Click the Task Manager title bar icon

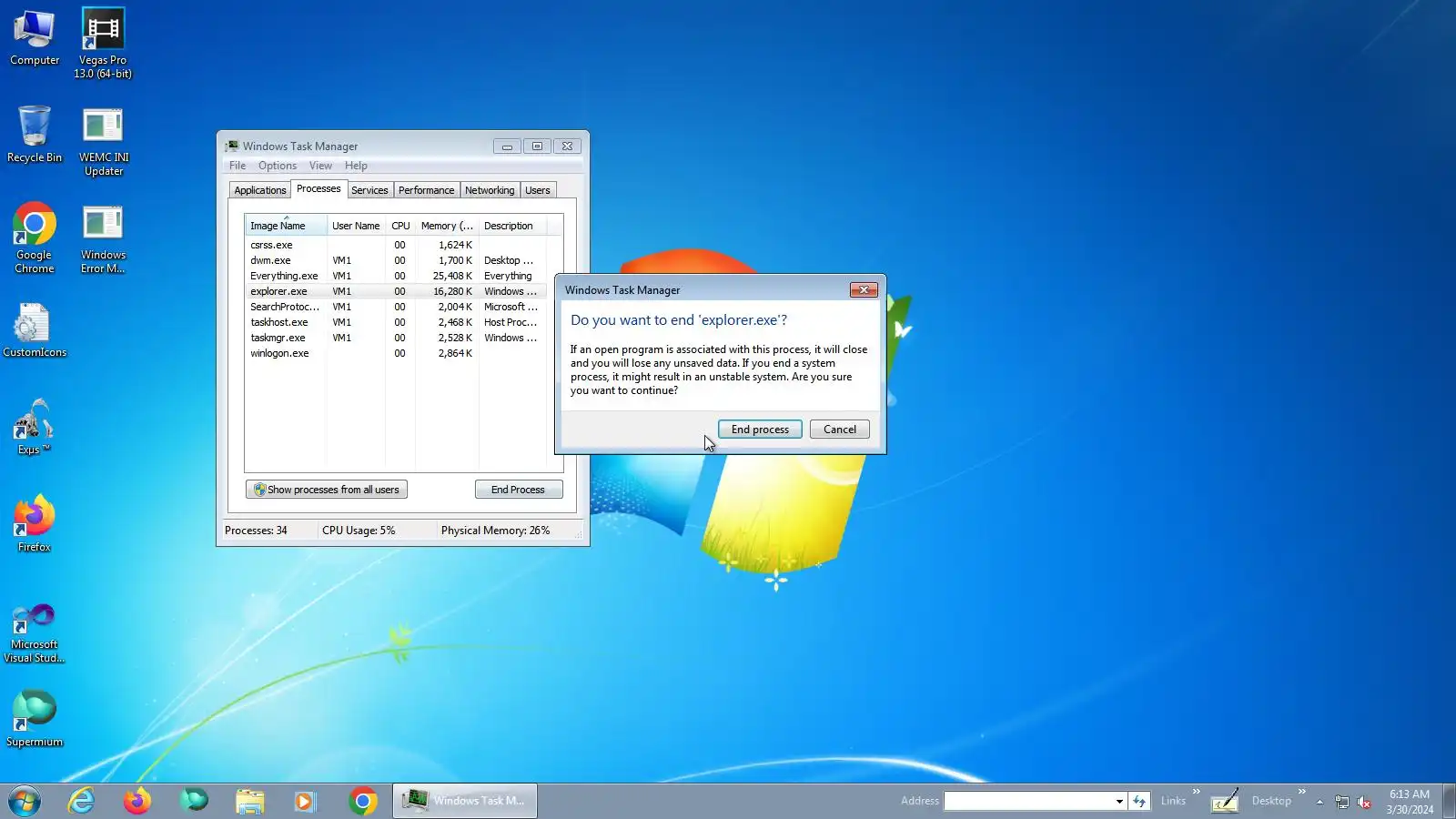pyautogui.click(x=232, y=146)
